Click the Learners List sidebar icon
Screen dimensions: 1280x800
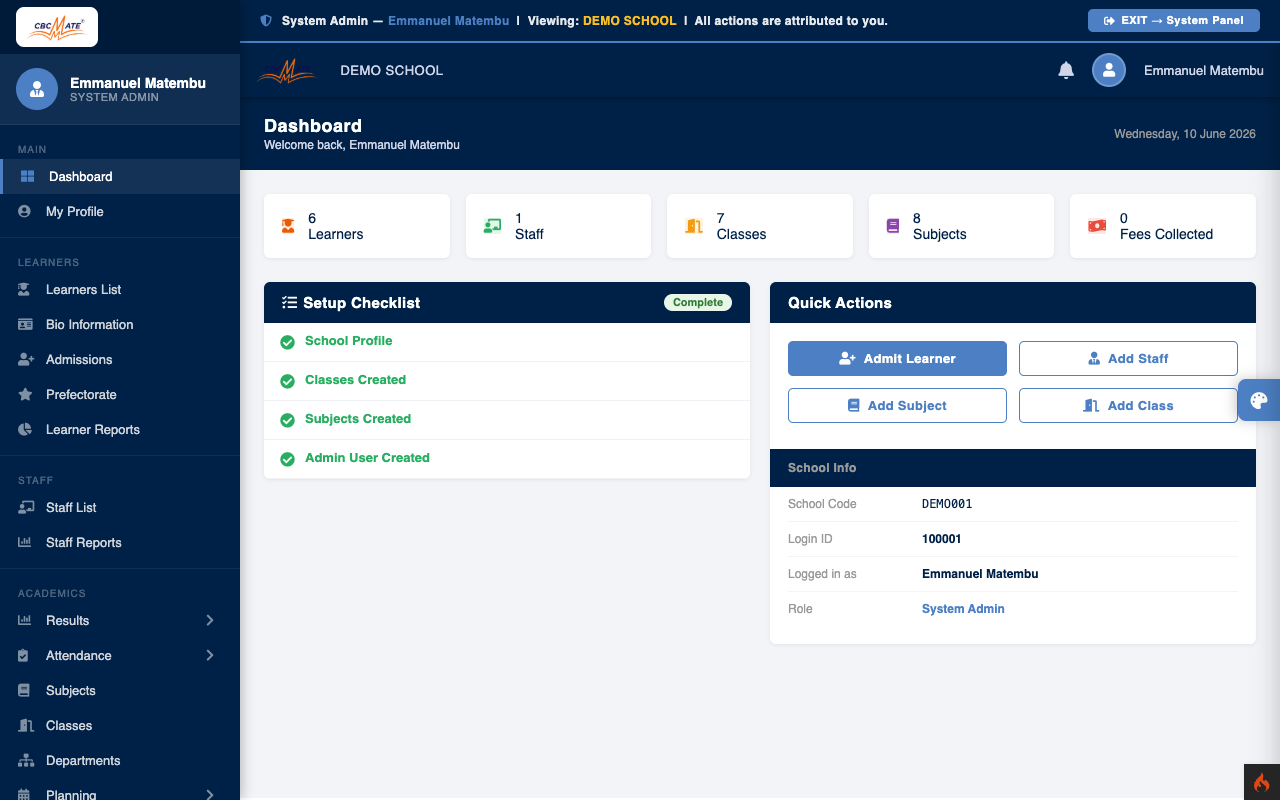coord(26,289)
